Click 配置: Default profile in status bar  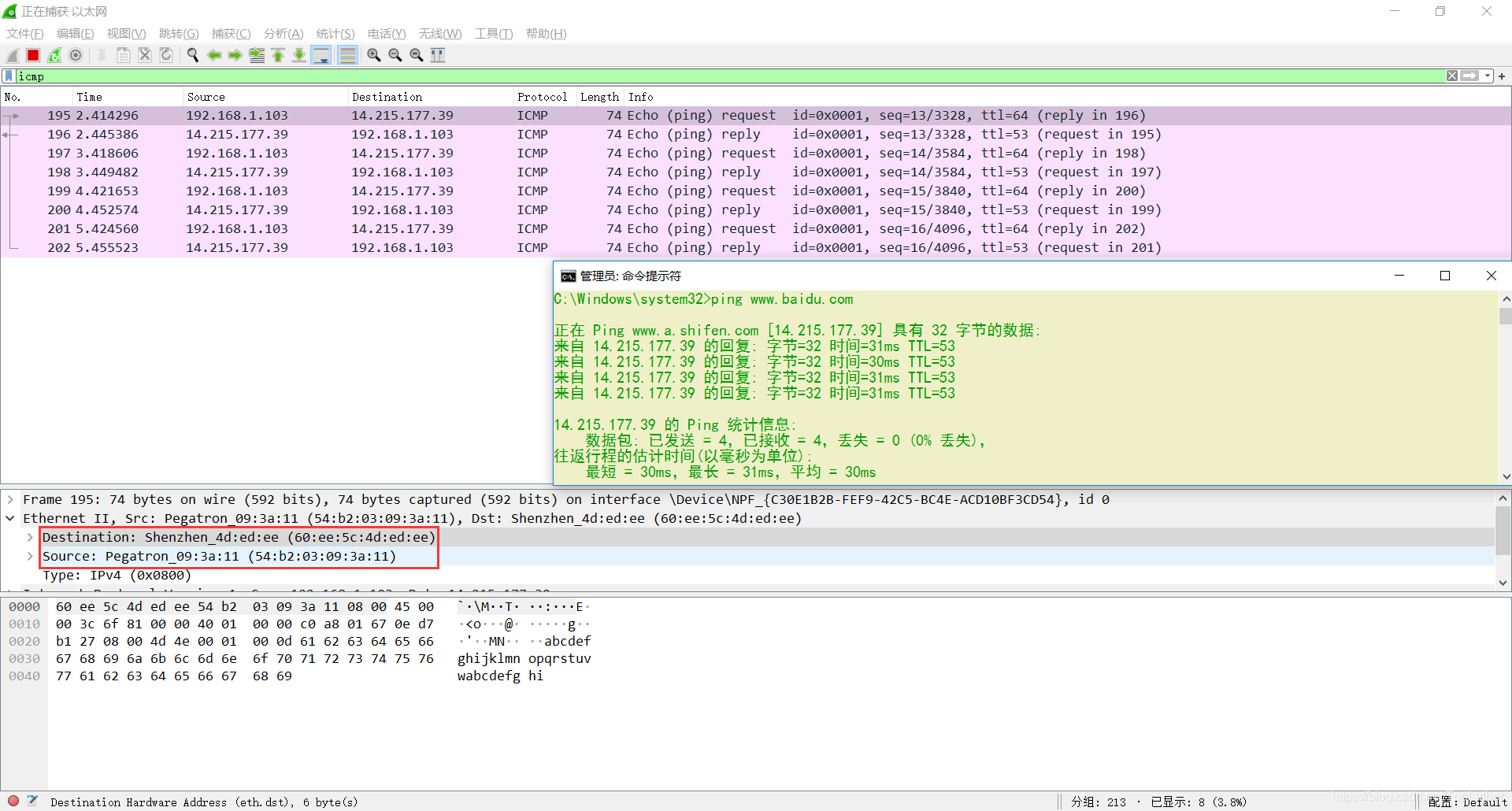[x=1467, y=802]
